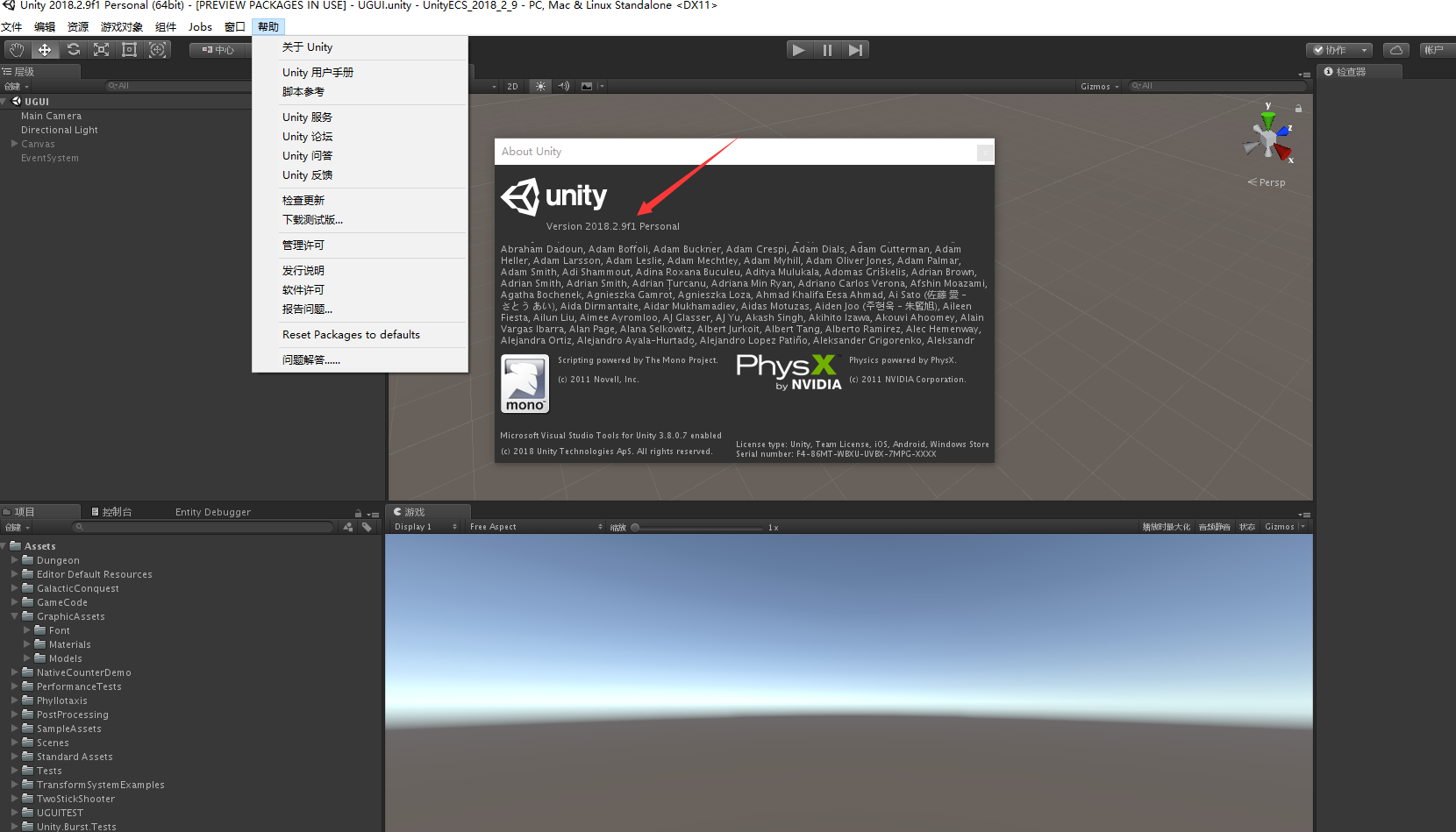Select the Rect Transform tool
Screen dimensions: 1456x832
129,50
